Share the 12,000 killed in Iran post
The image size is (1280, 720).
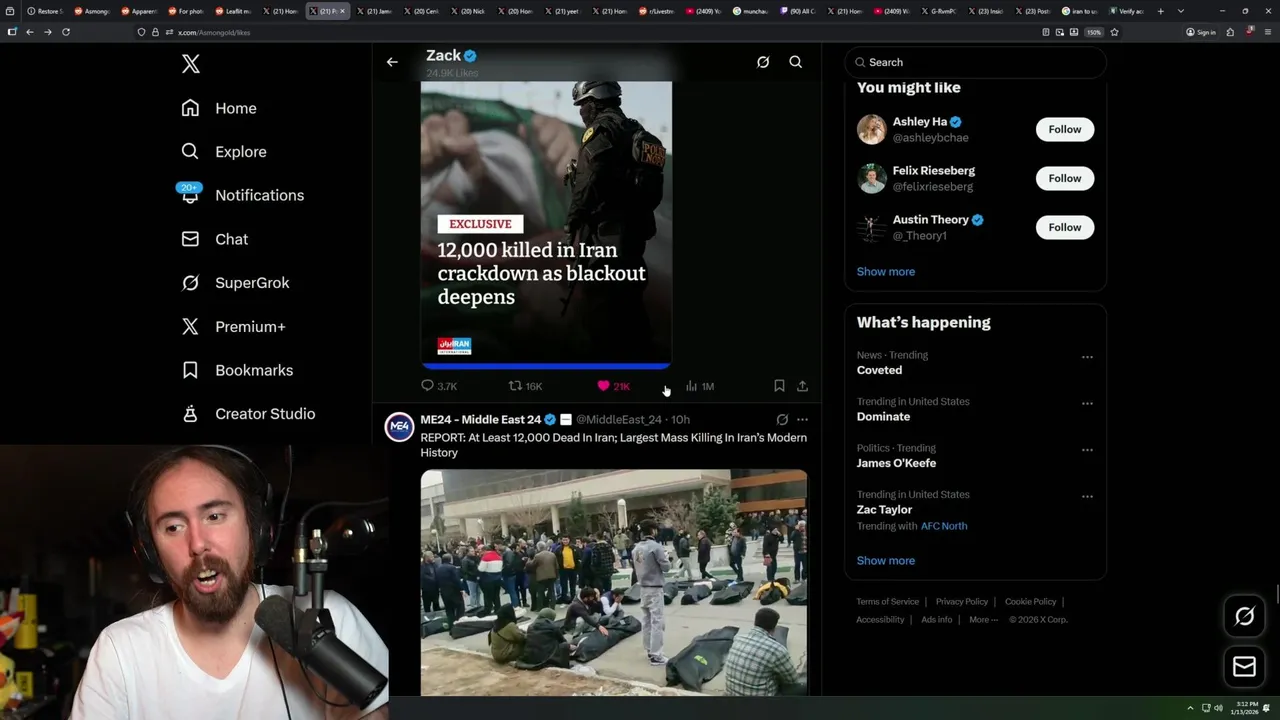click(802, 386)
